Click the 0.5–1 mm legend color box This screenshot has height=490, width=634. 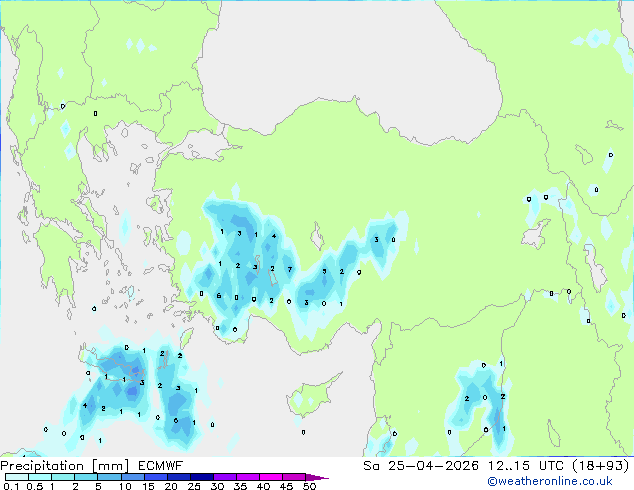(x=40, y=477)
